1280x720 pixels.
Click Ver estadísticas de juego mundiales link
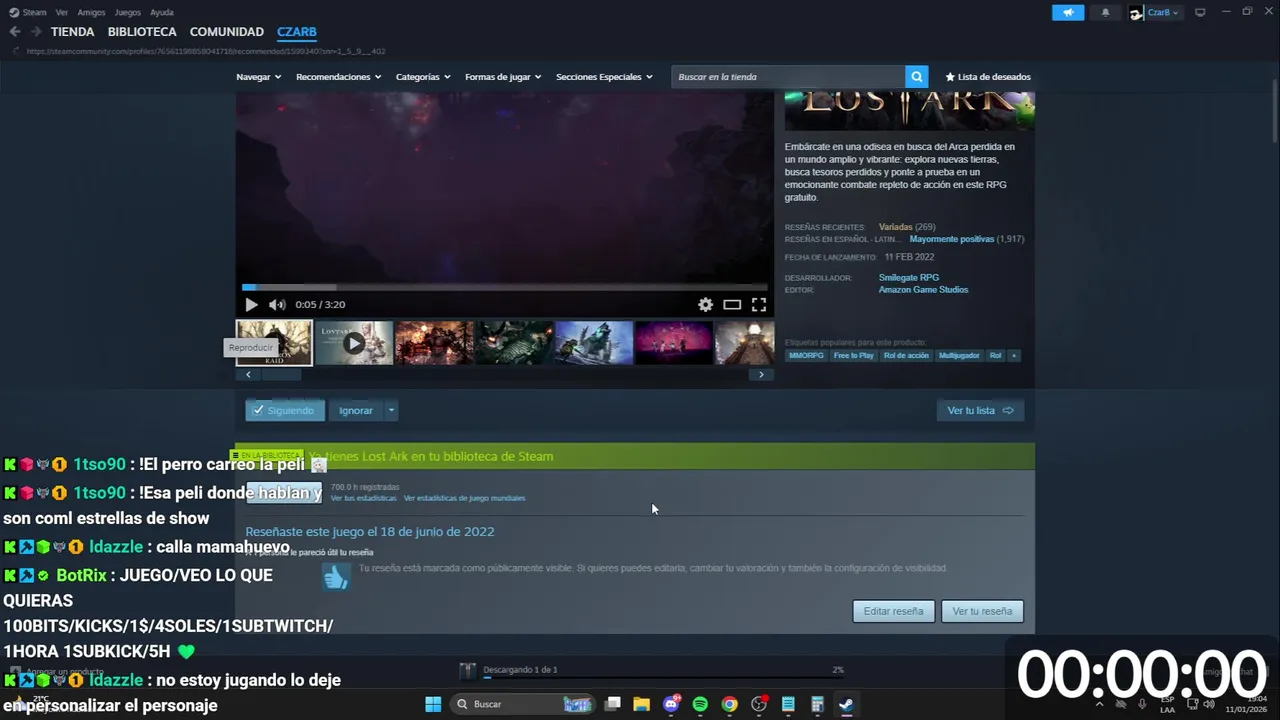(464, 498)
